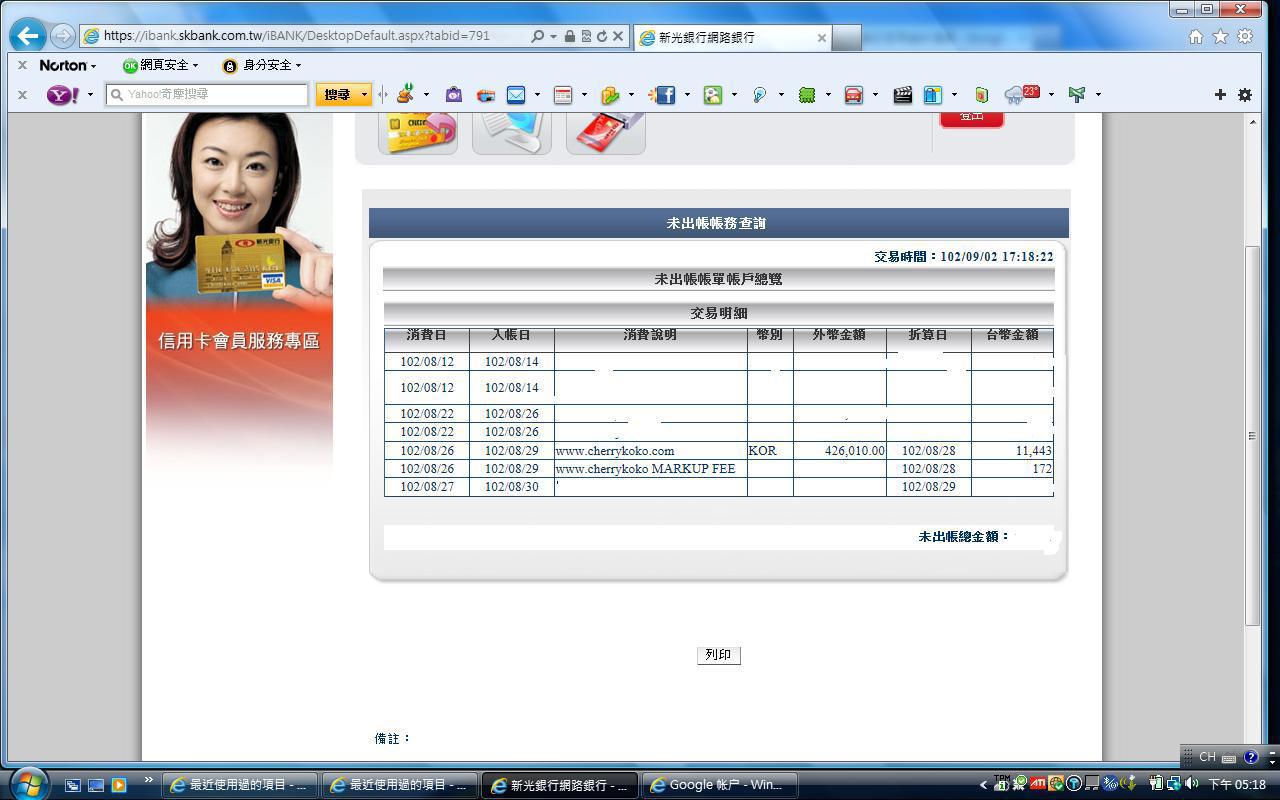Expand the 網頁安全 dropdown

(160, 65)
